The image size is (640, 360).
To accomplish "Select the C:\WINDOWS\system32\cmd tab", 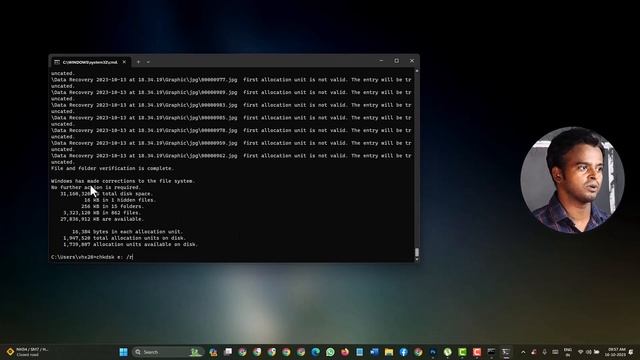I will point(90,62).
